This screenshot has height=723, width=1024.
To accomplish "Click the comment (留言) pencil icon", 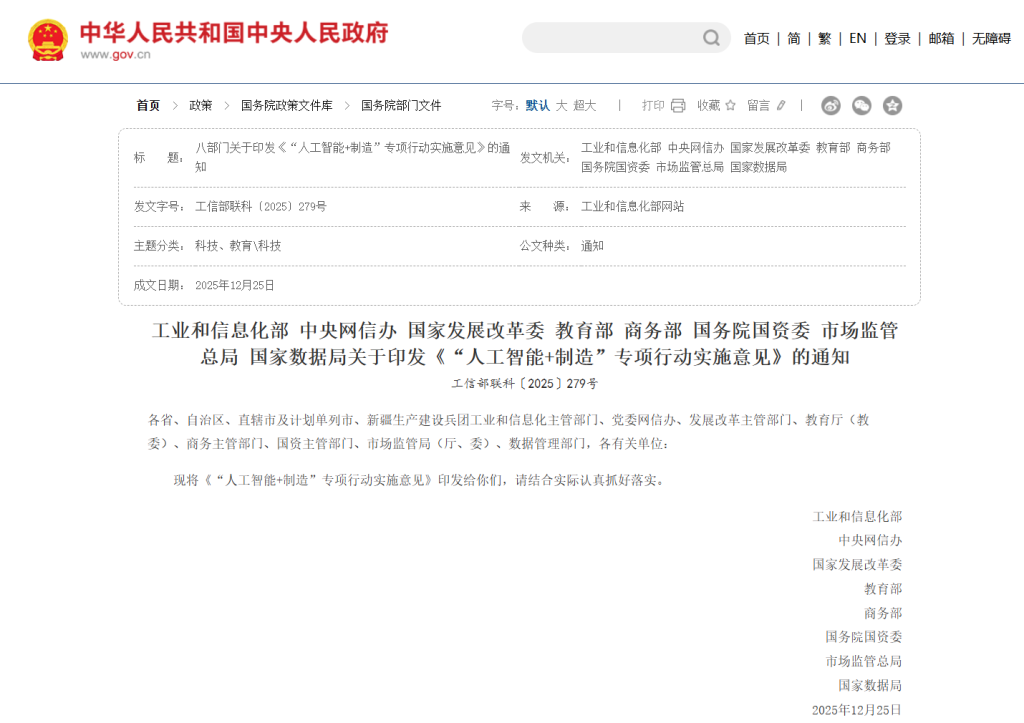I will [x=781, y=105].
